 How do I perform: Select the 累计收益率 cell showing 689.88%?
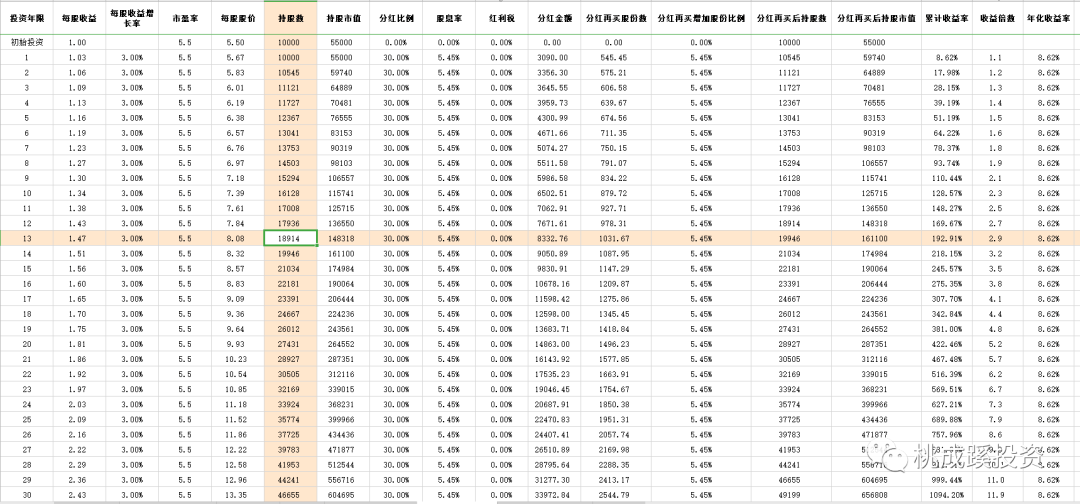pyautogui.click(x=948, y=419)
